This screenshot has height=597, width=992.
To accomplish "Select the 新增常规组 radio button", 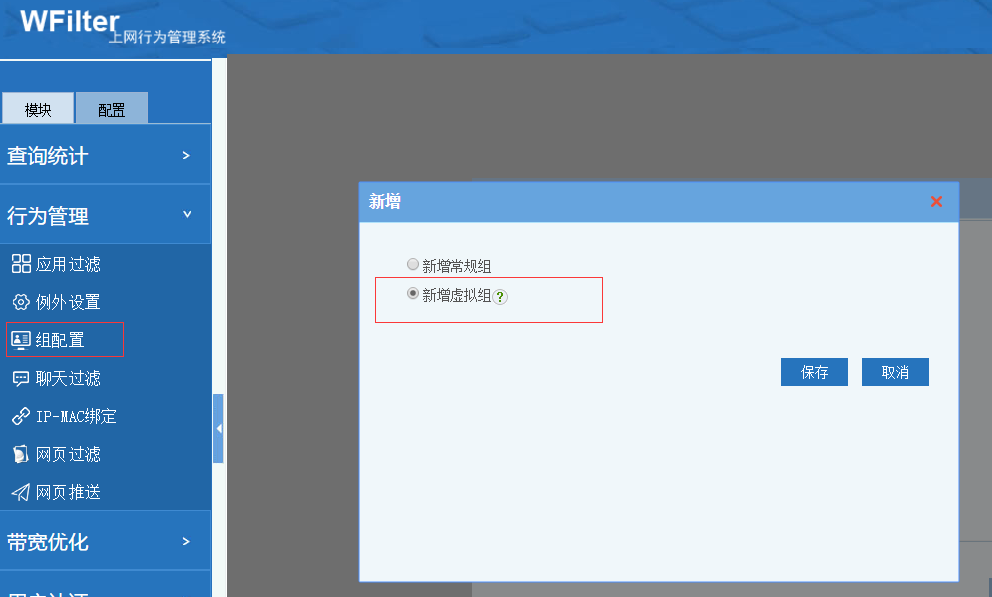I will [413, 265].
